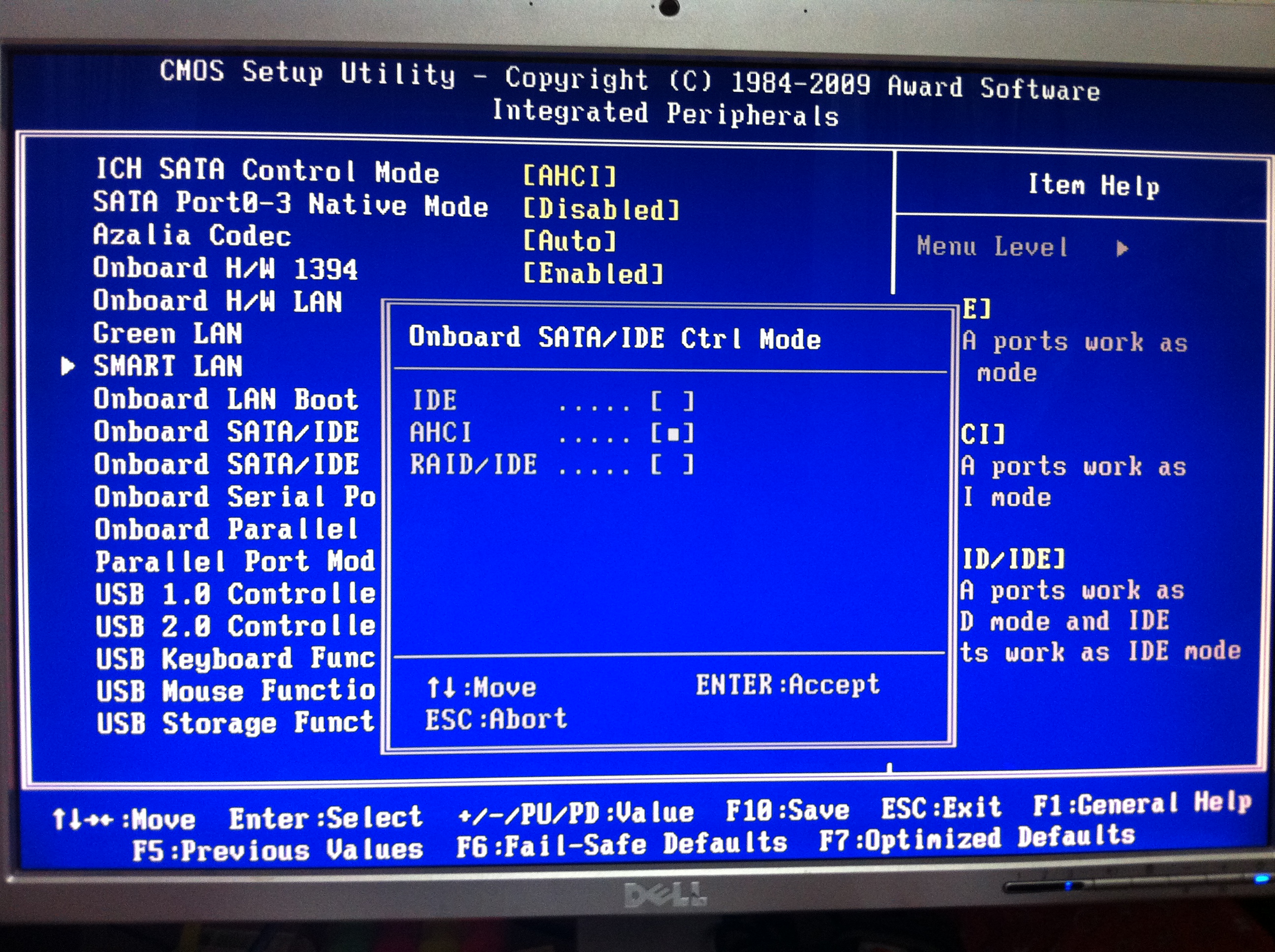
Task: Select the Onboard LAN Boot entry
Action: [x=226, y=399]
